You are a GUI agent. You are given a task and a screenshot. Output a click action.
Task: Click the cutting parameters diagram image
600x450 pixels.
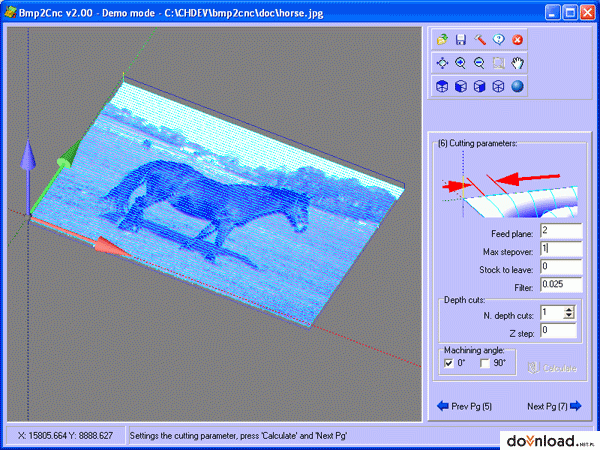510,184
